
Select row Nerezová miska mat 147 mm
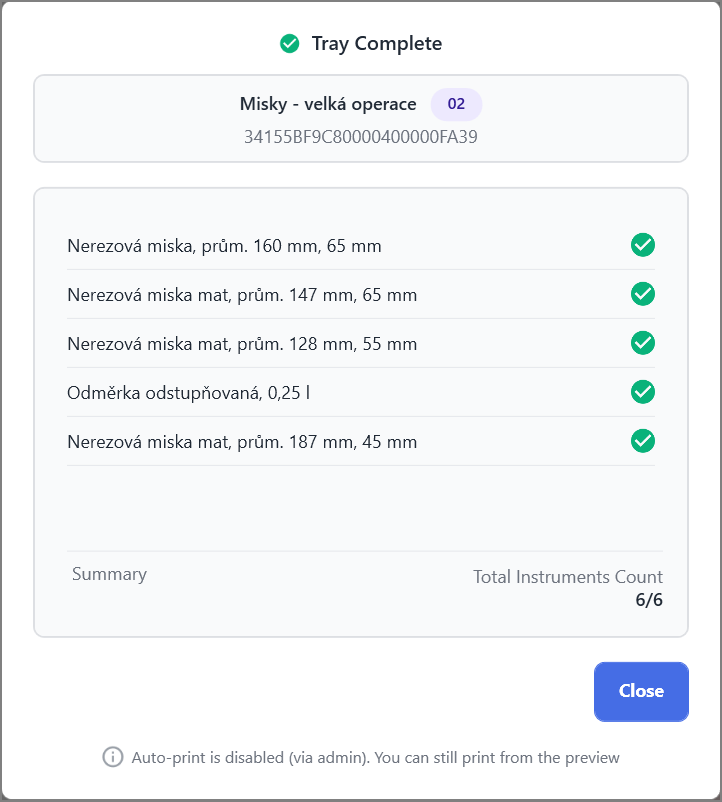tap(361, 295)
